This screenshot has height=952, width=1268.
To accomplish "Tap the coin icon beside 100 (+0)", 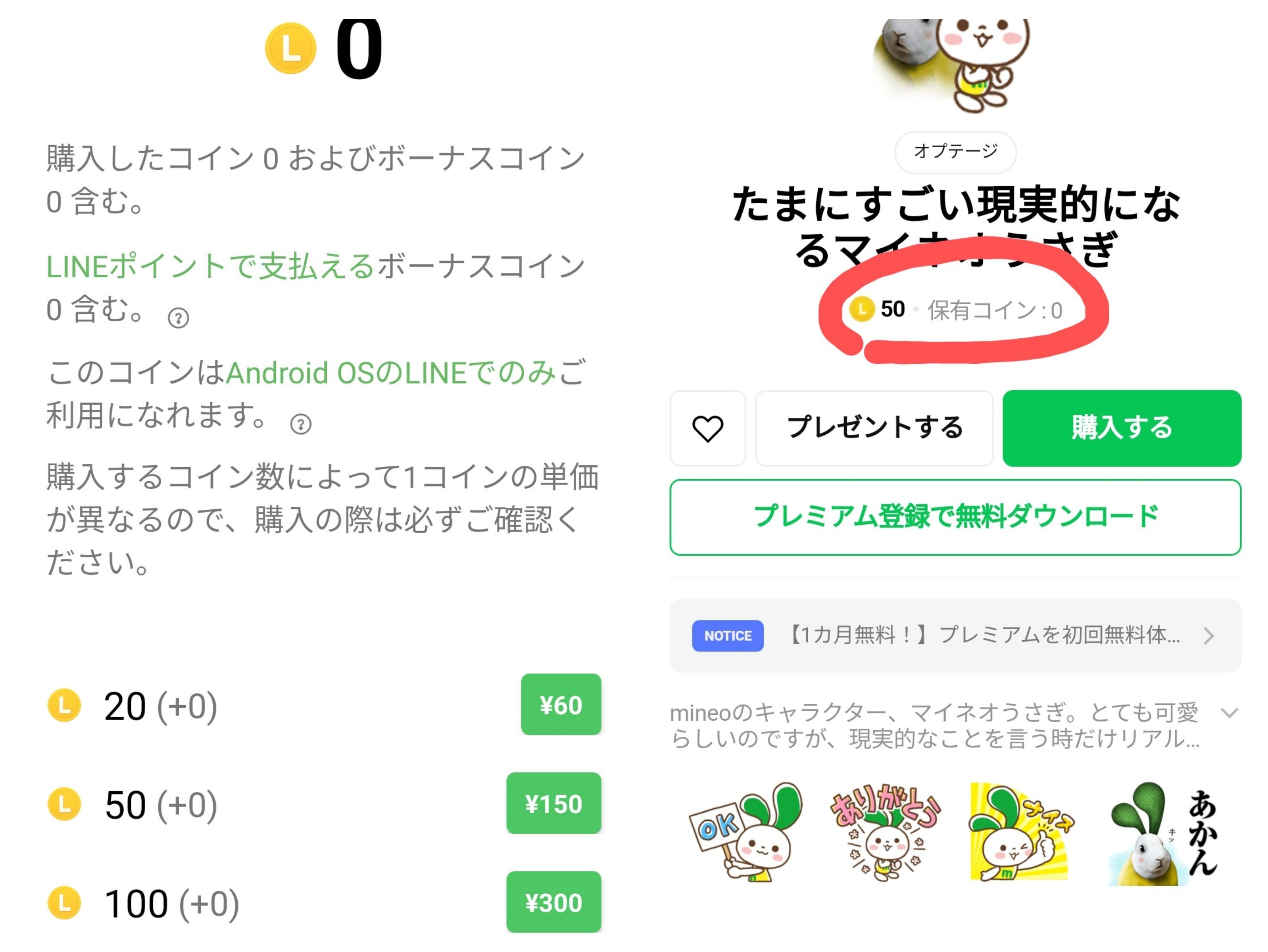I will click(x=64, y=903).
